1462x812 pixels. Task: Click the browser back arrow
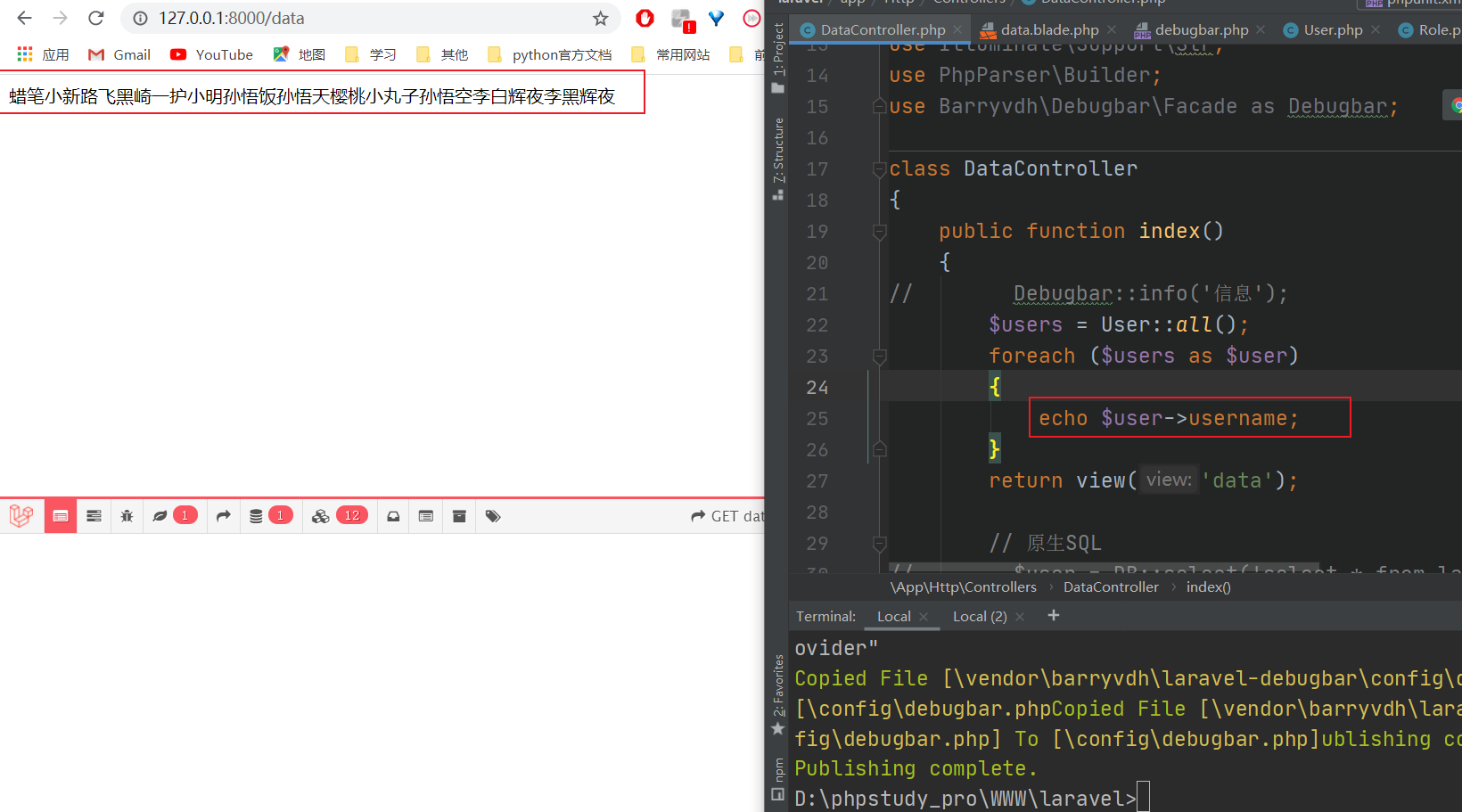coord(24,18)
